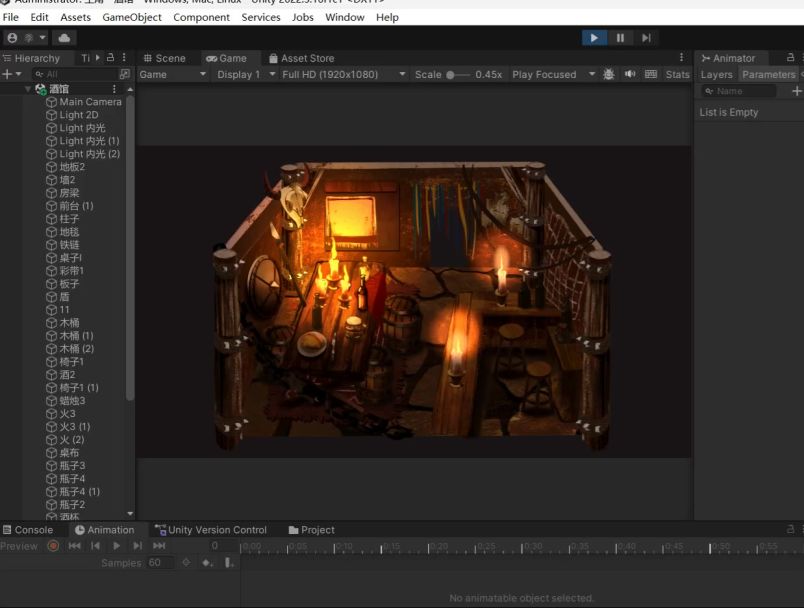Viewport: 804px width, 608px height.
Task: Toggle the bug debug icon in Game view
Action: [609, 74]
